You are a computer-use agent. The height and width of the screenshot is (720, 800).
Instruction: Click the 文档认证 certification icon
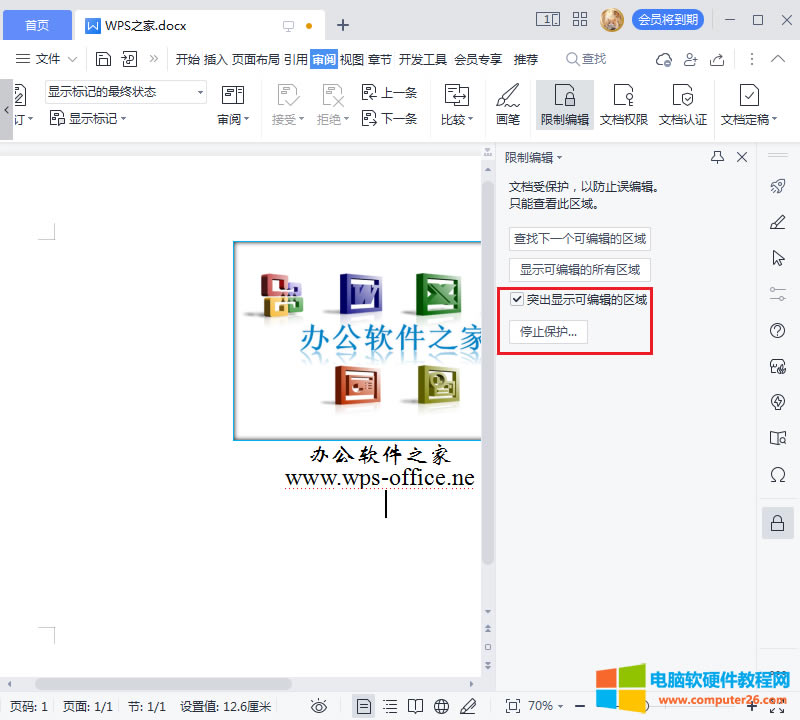(x=683, y=104)
